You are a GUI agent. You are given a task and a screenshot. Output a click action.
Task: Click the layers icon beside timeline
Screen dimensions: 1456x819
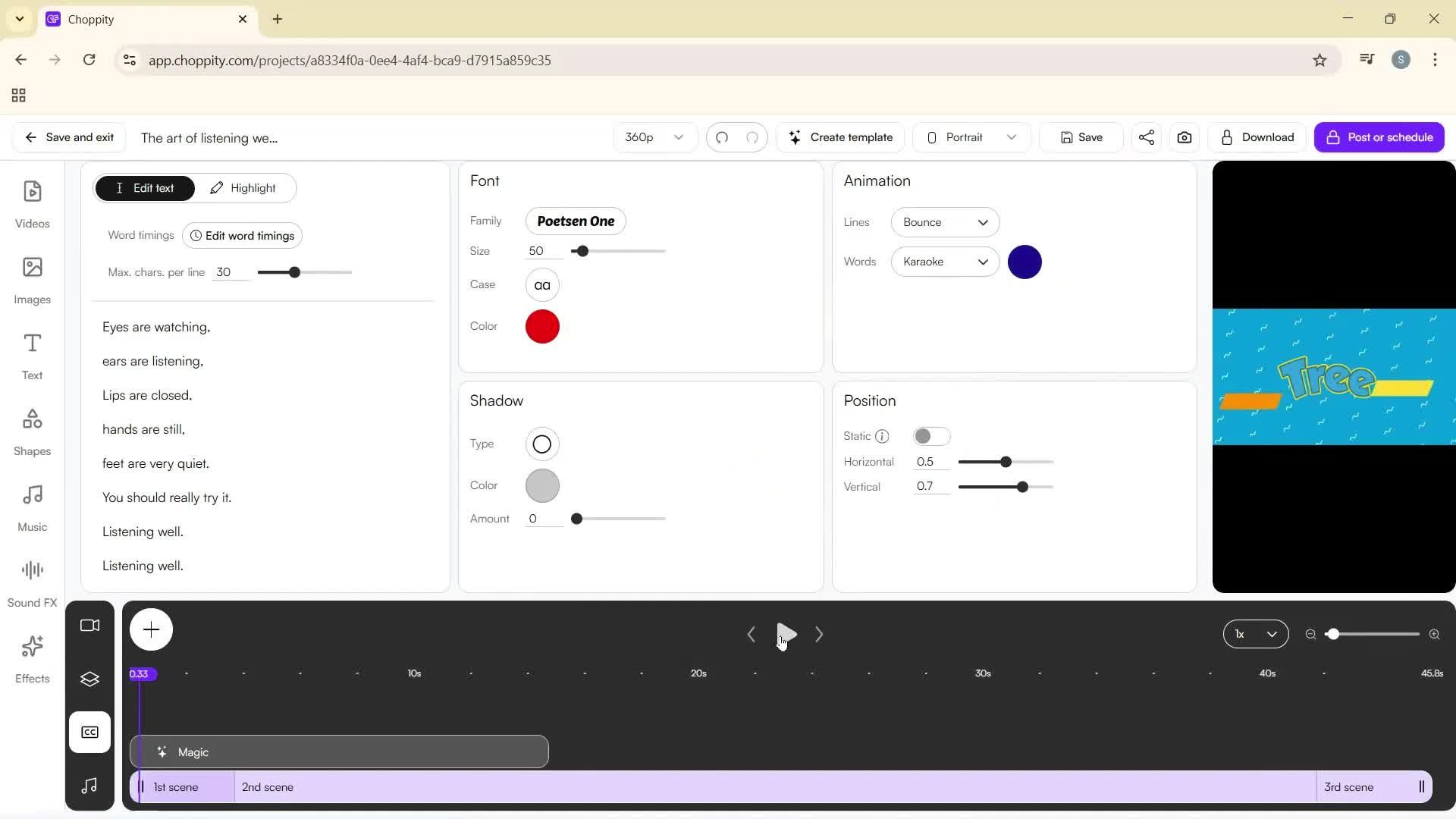[x=89, y=679]
